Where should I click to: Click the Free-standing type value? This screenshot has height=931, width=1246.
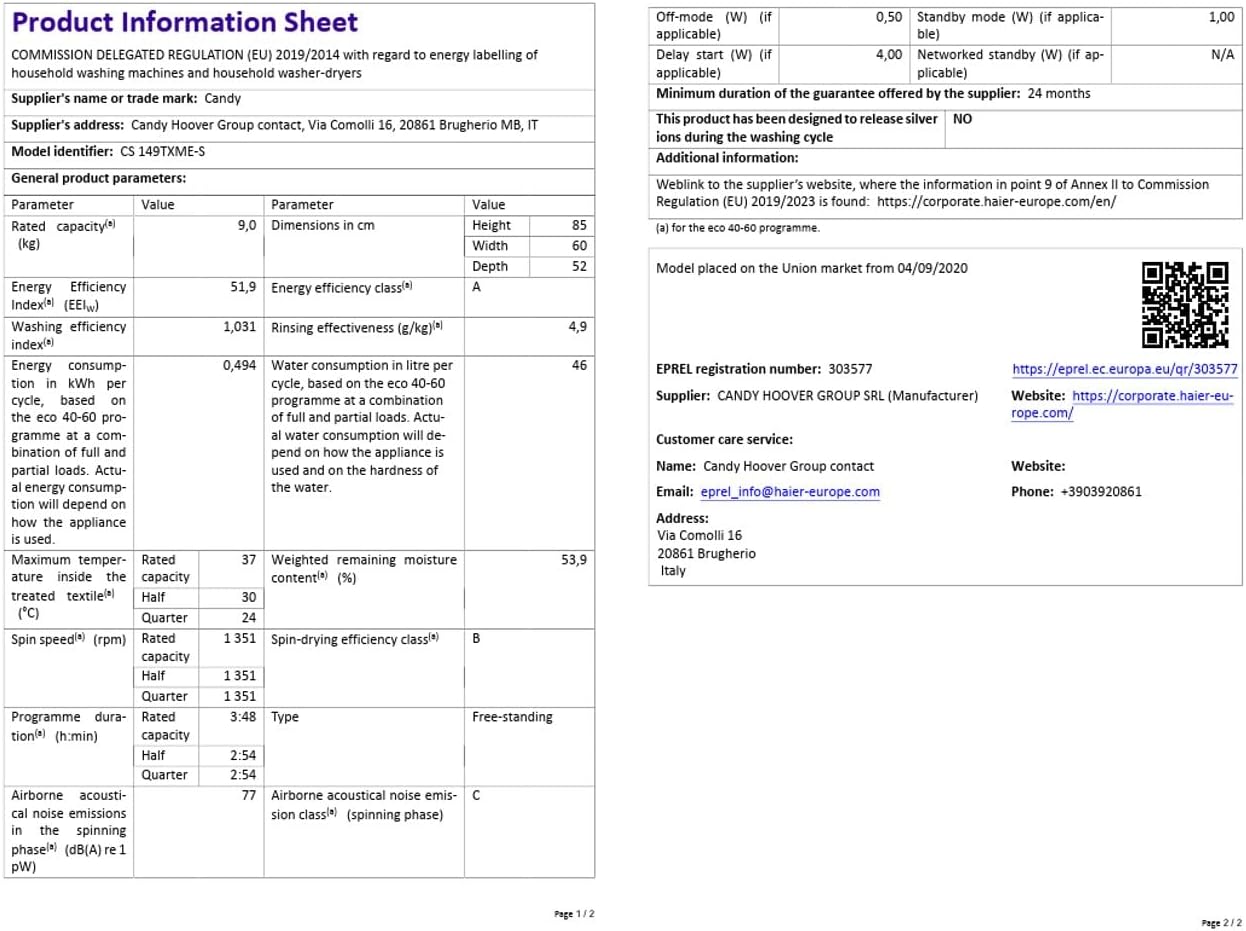[x=512, y=717]
